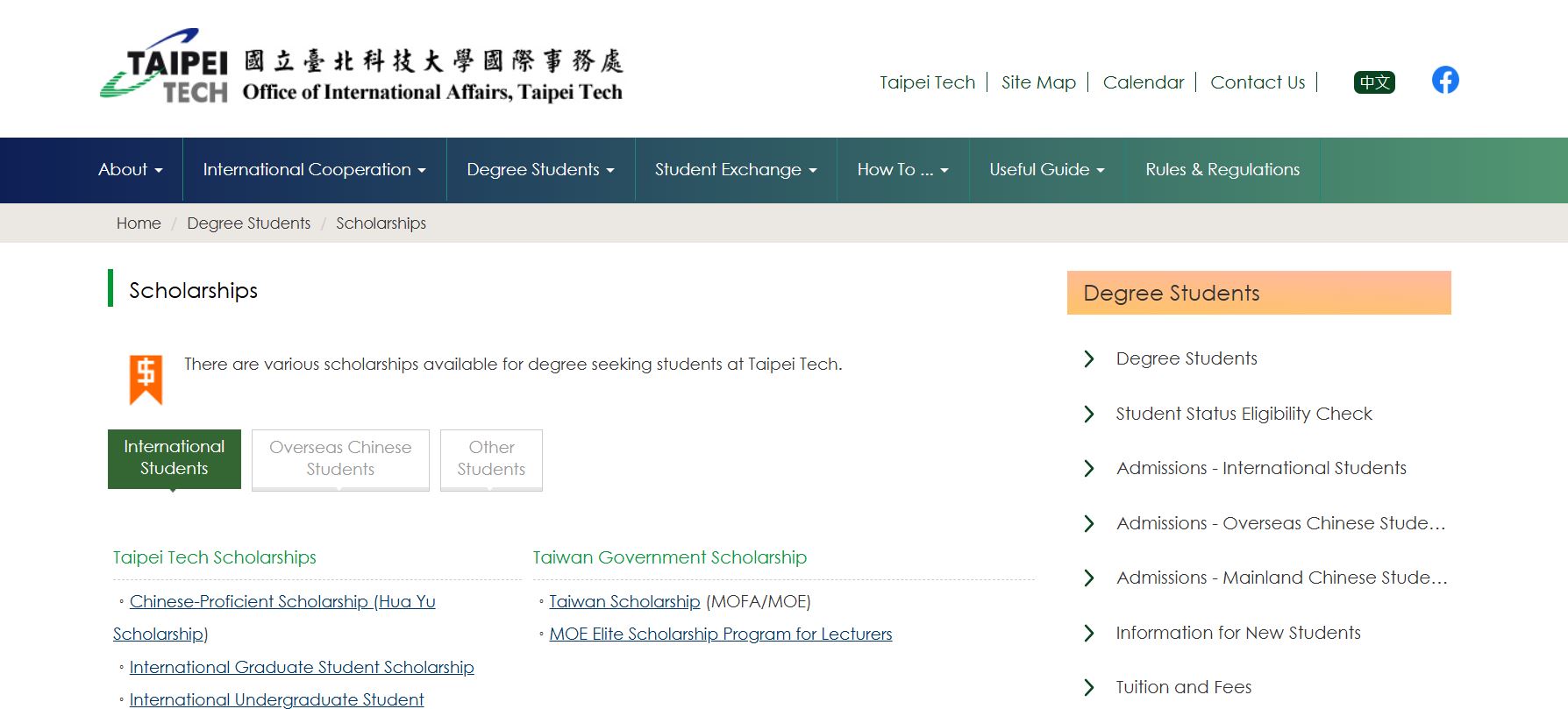
Task: Open the Degree Students navigation dropdown
Action: [540, 170]
